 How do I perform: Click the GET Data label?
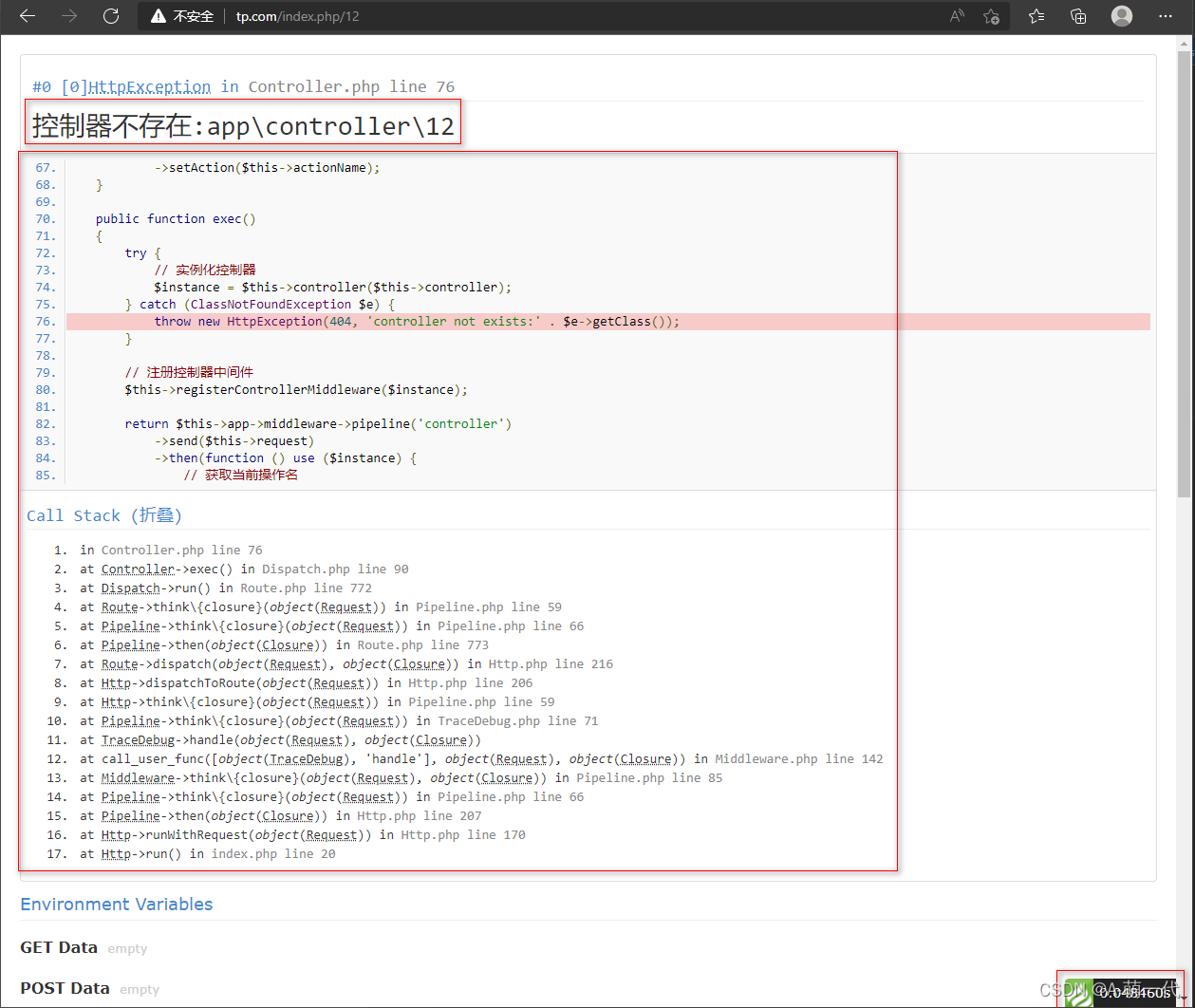(59, 947)
